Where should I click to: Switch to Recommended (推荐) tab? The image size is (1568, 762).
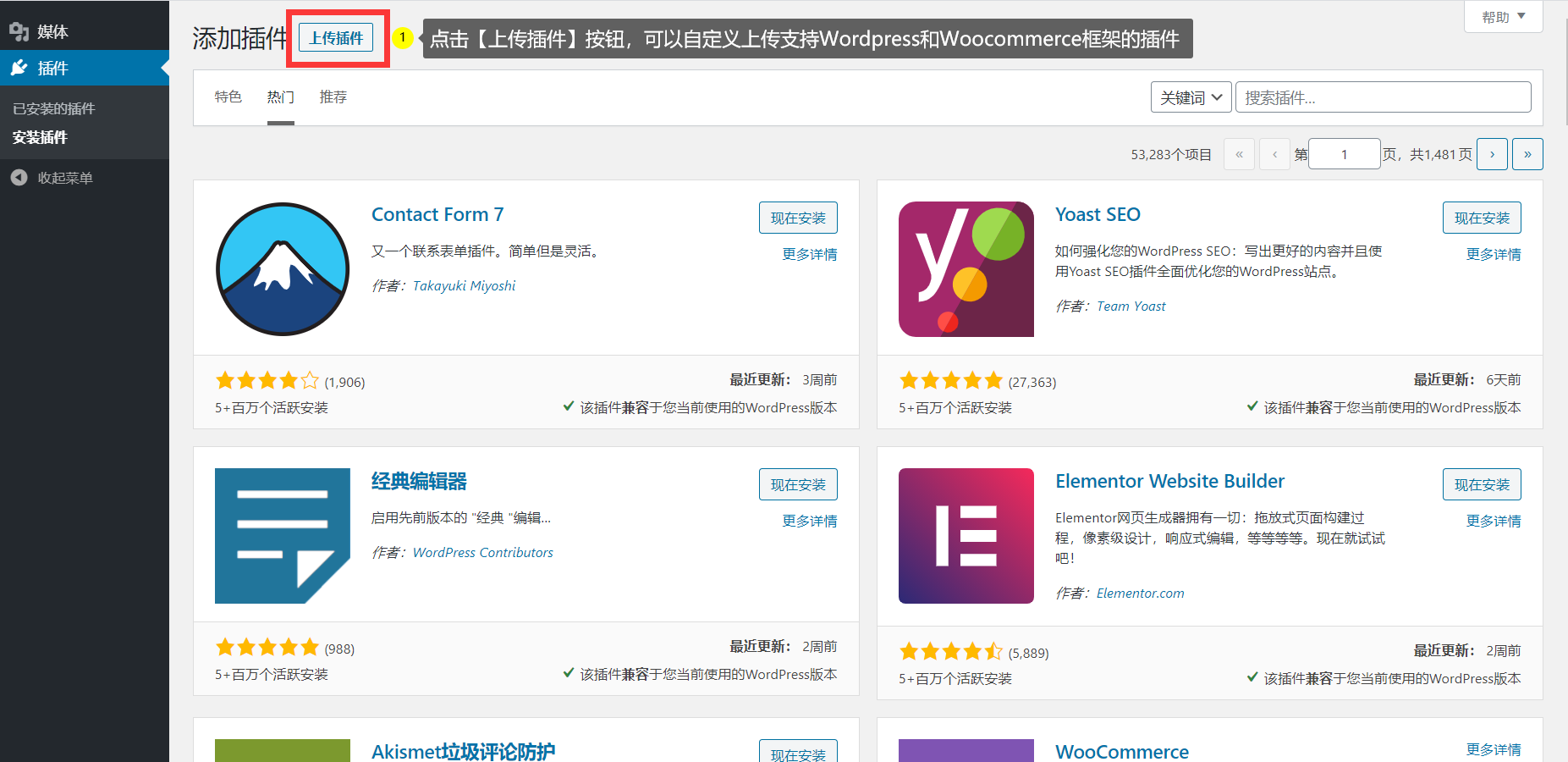[333, 97]
